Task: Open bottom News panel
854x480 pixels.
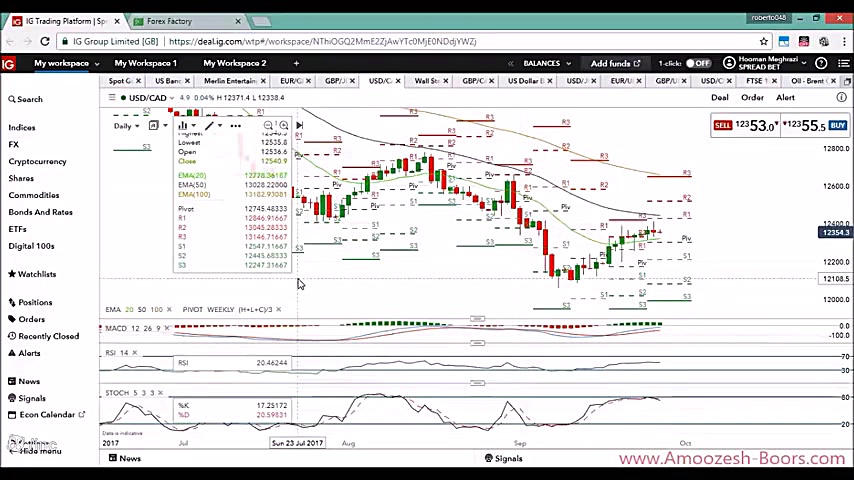Action: click(x=125, y=458)
